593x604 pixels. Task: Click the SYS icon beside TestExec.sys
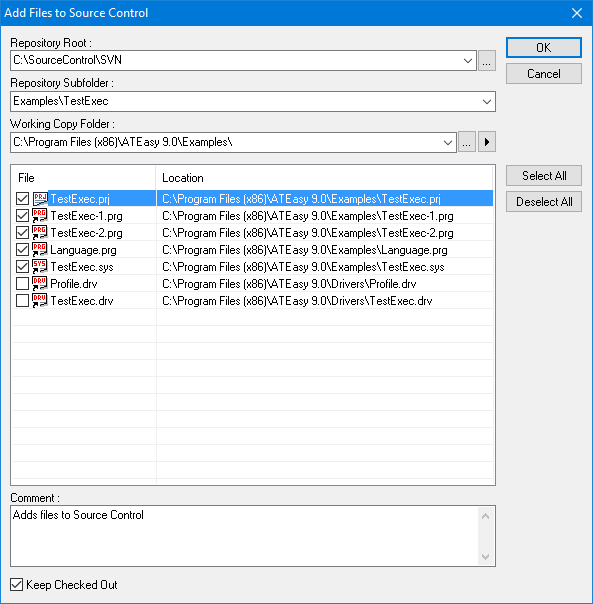point(40,267)
